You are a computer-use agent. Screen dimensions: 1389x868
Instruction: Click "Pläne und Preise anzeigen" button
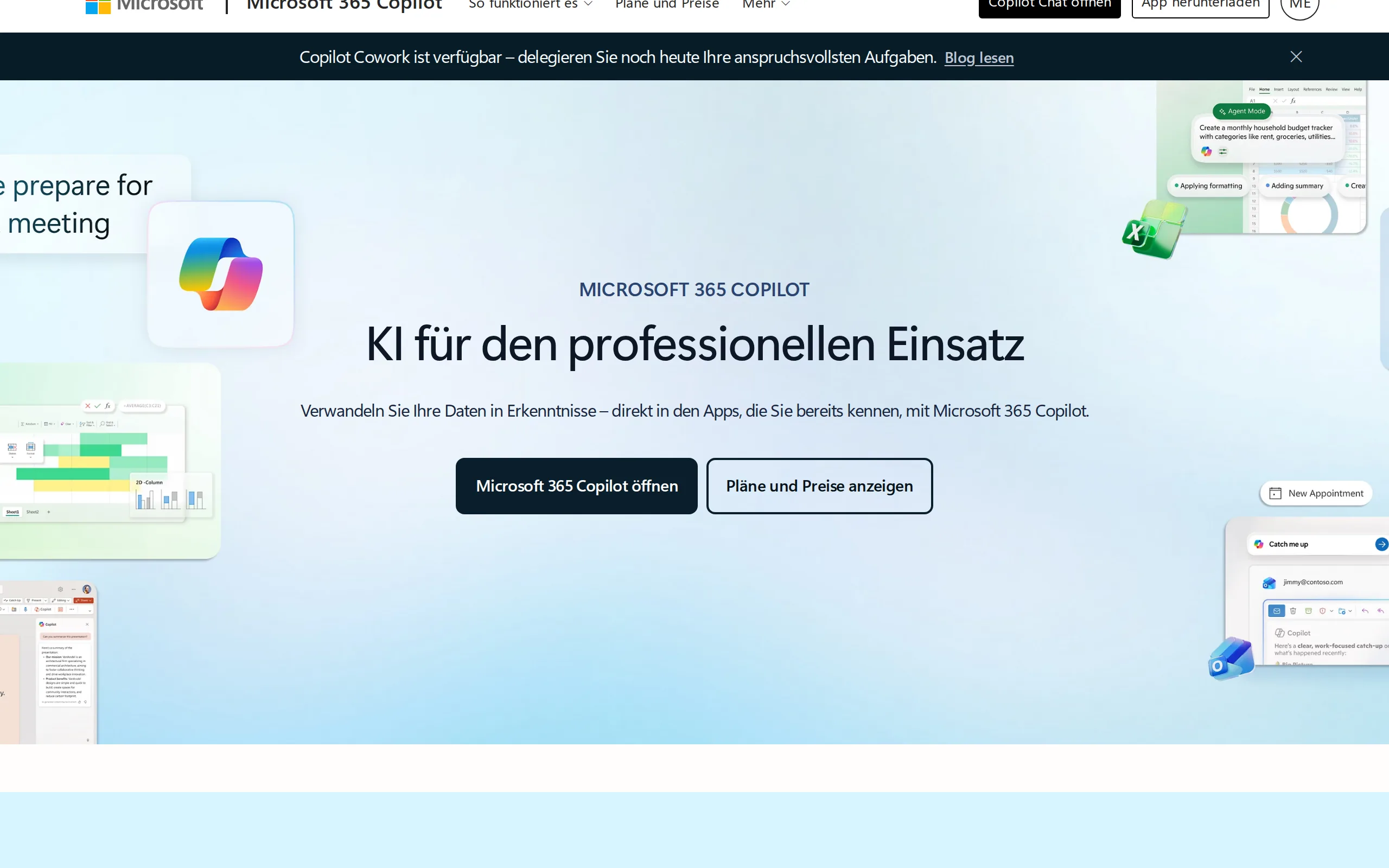[819, 486]
